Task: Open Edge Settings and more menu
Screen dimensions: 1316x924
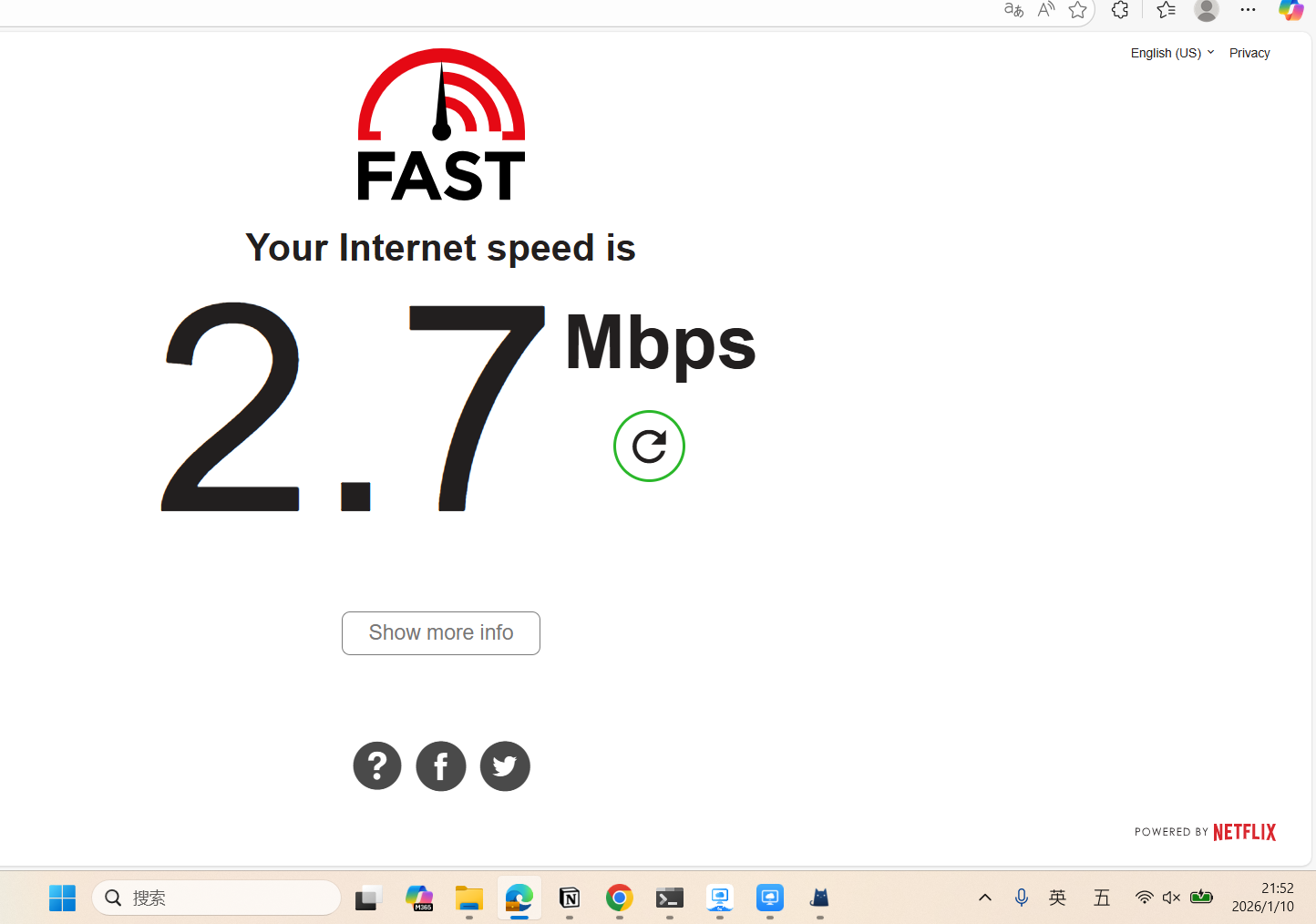Action: [1249, 10]
